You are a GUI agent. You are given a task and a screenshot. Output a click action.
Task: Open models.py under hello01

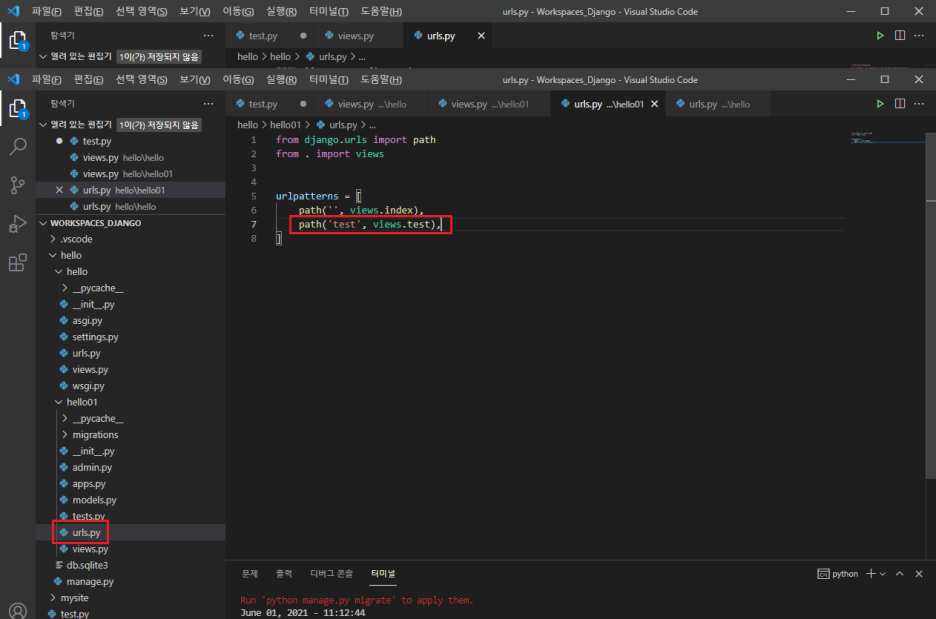94,500
